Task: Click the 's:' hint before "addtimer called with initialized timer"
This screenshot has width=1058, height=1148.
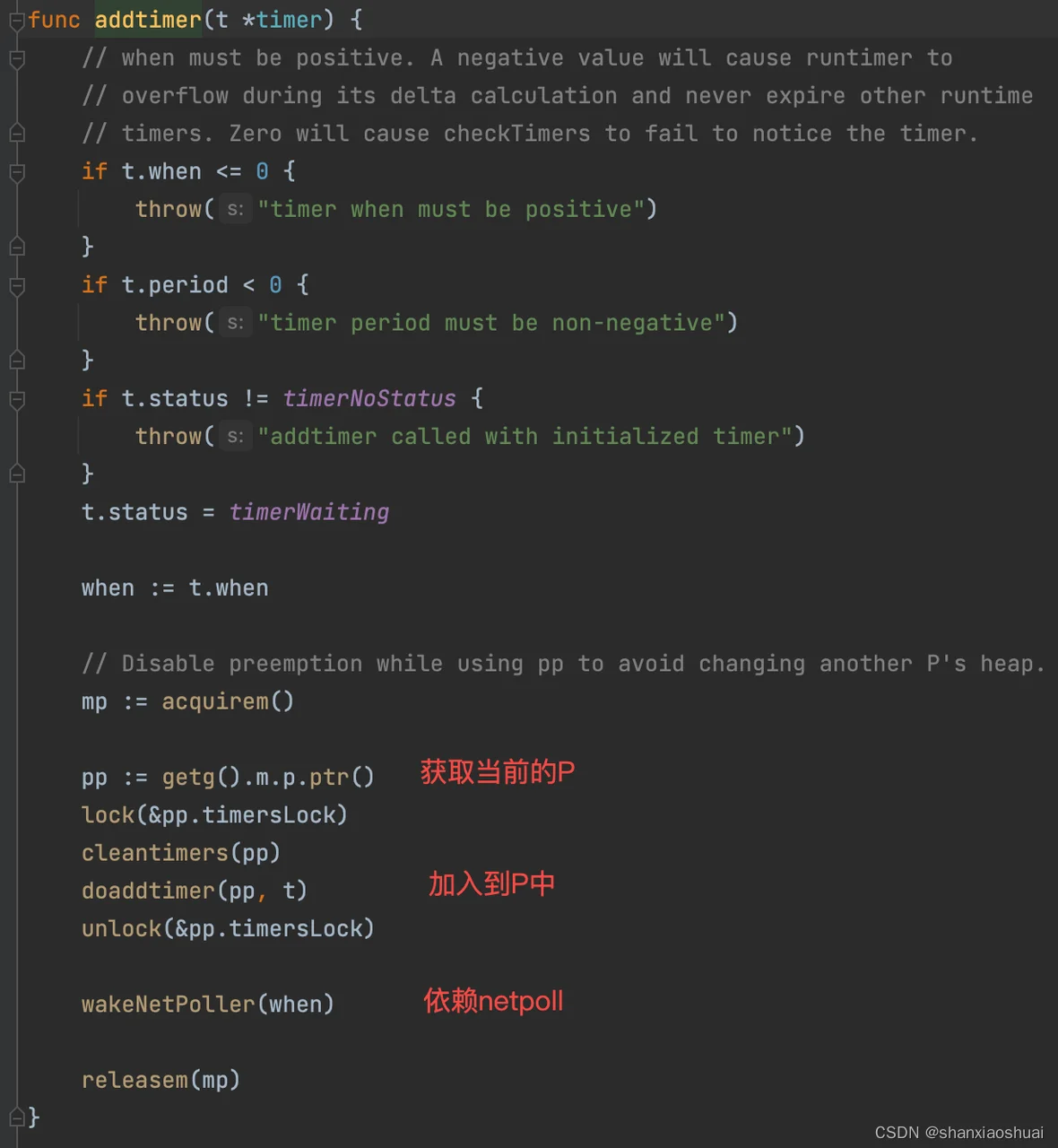Action: (x=235, y=437)
